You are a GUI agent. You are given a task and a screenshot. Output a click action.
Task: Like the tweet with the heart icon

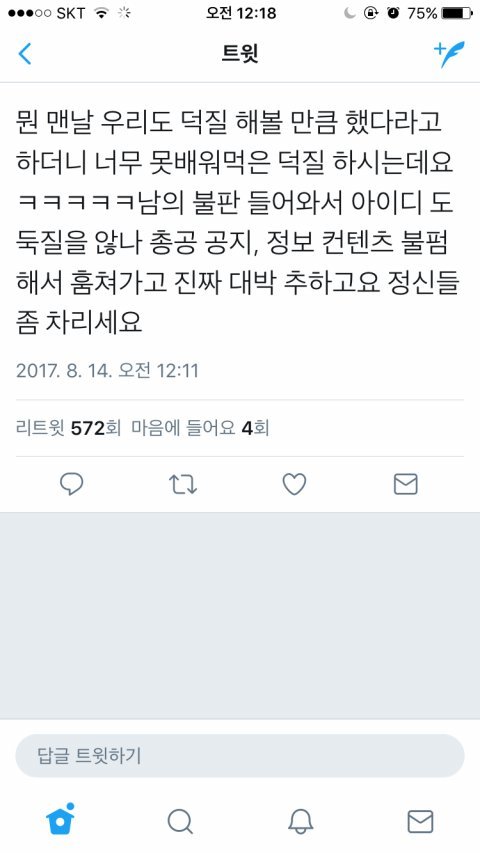click(x=294, y=484)
